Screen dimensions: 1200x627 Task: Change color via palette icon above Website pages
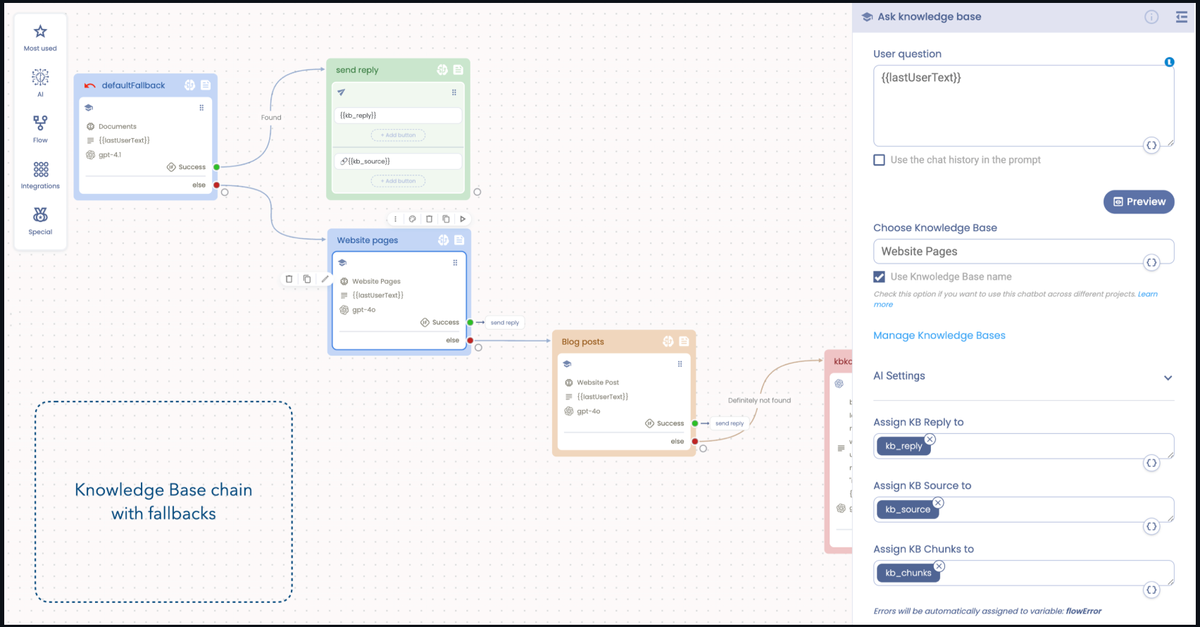click(x=413, y=219)
